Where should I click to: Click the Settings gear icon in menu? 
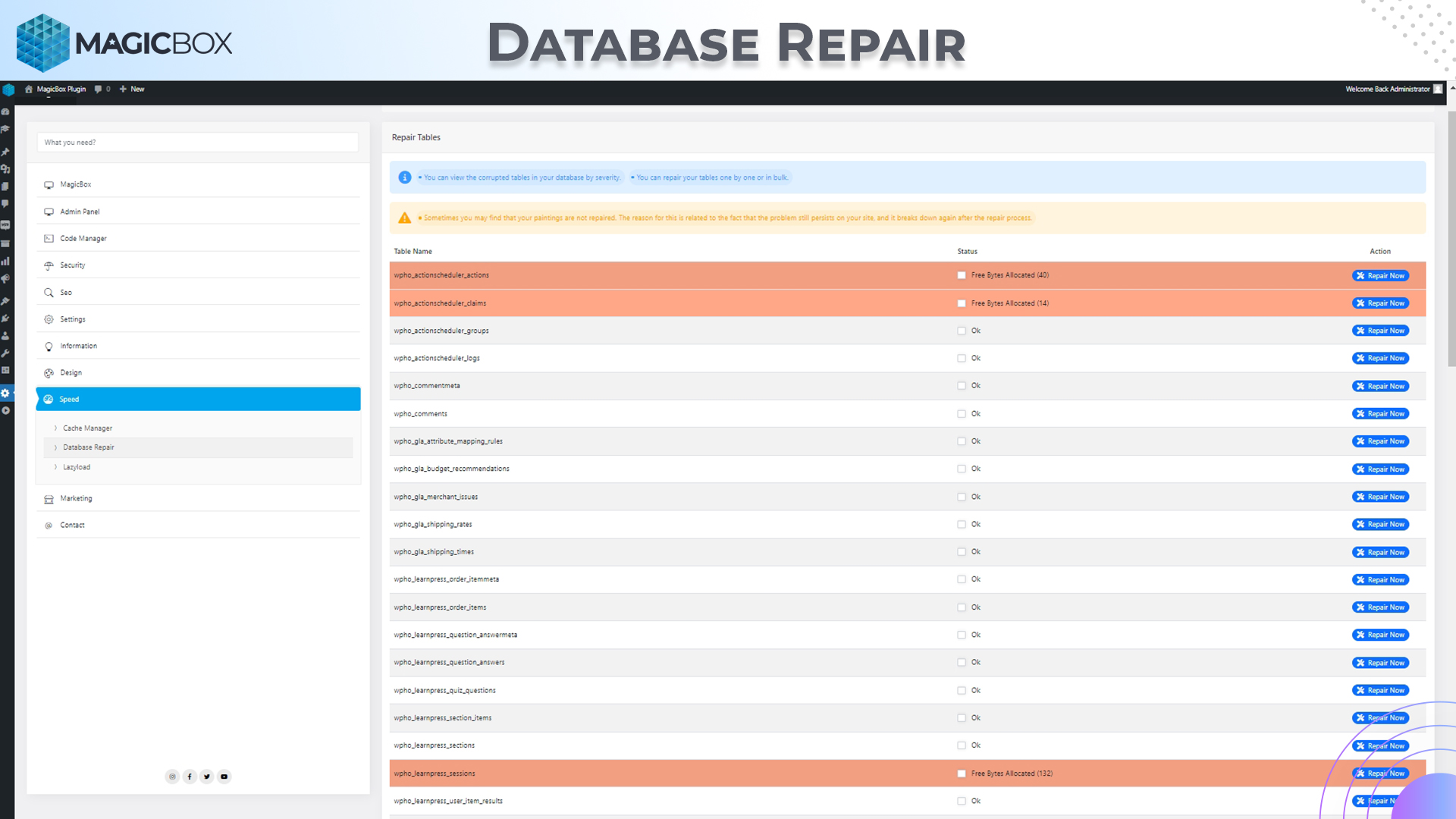point(49,319)
